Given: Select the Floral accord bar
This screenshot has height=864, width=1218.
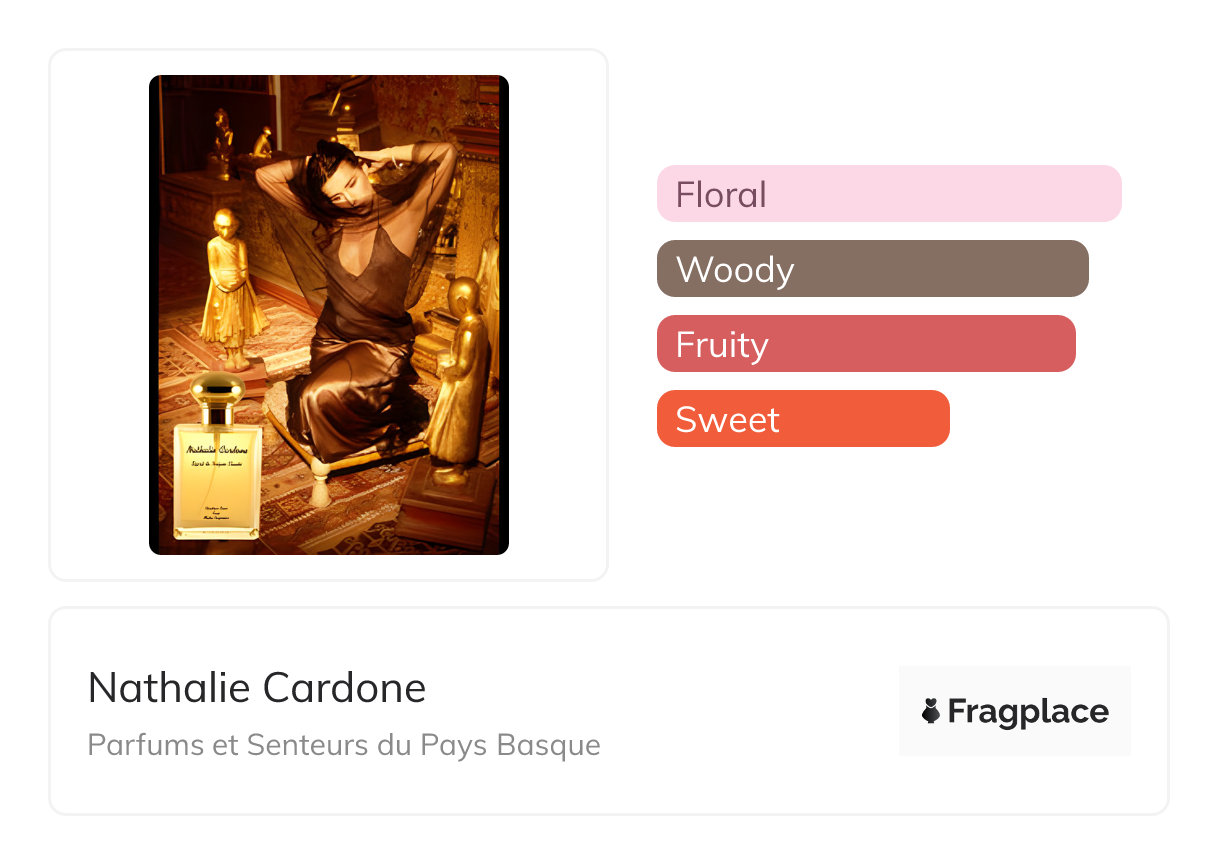Looking at the screenshot, I should [x=888, y=193].
